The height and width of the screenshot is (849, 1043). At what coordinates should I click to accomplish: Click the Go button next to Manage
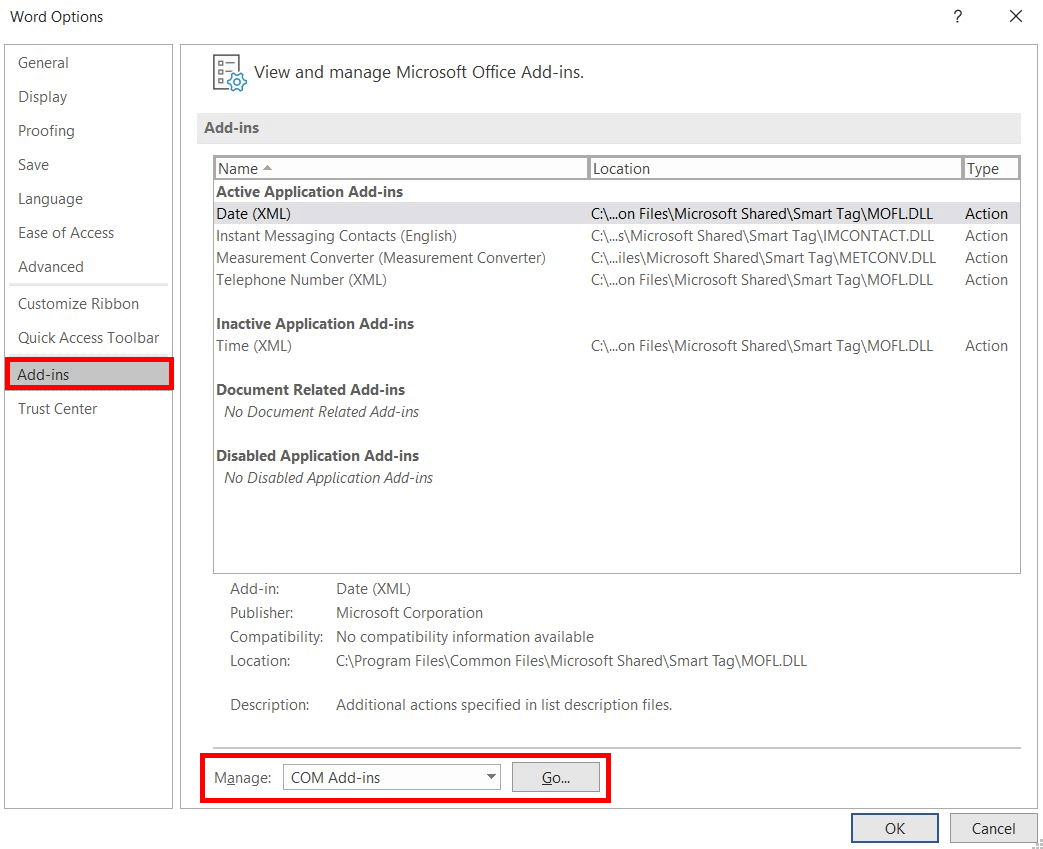556,777
